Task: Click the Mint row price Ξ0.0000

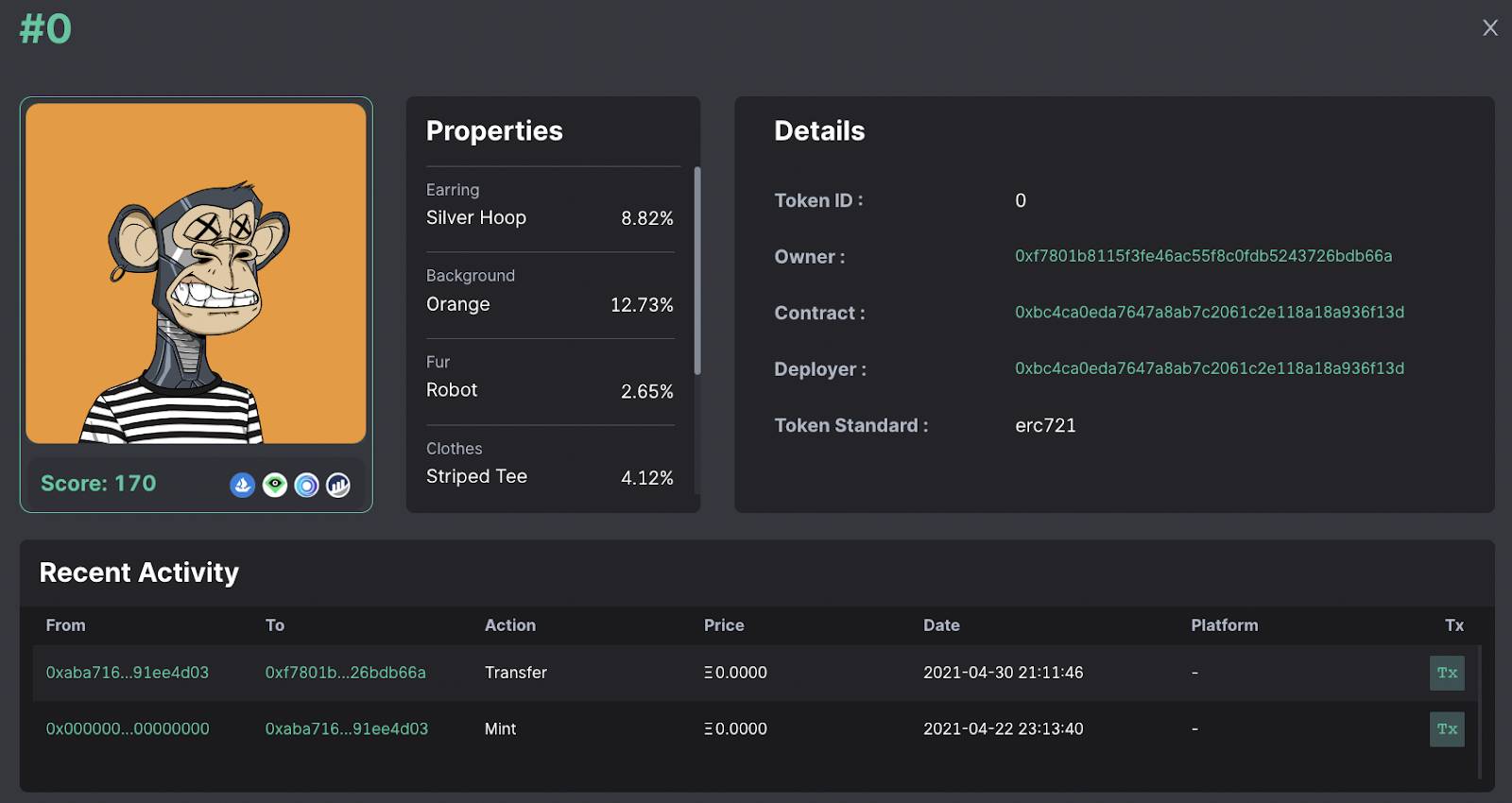Action: (x=735, y=728)
